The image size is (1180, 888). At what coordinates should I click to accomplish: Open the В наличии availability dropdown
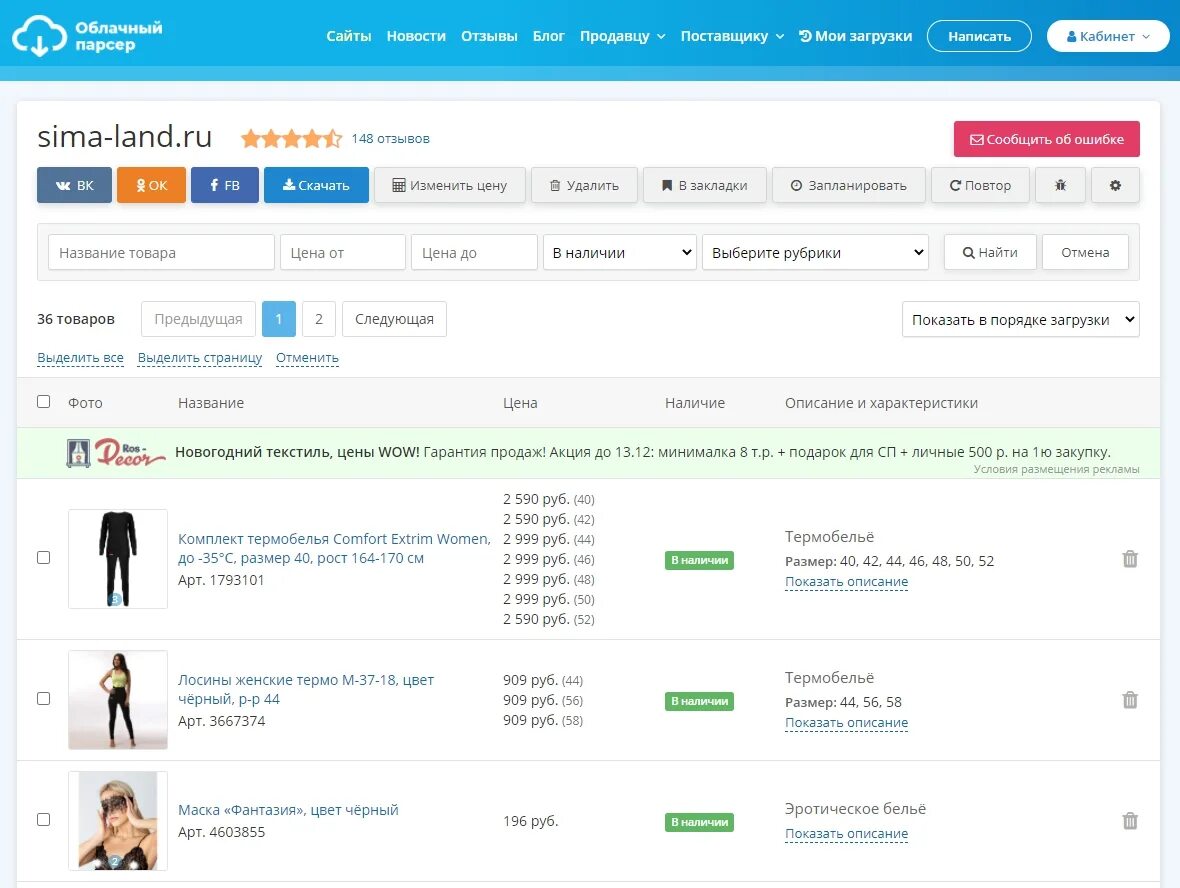(620, 252)
